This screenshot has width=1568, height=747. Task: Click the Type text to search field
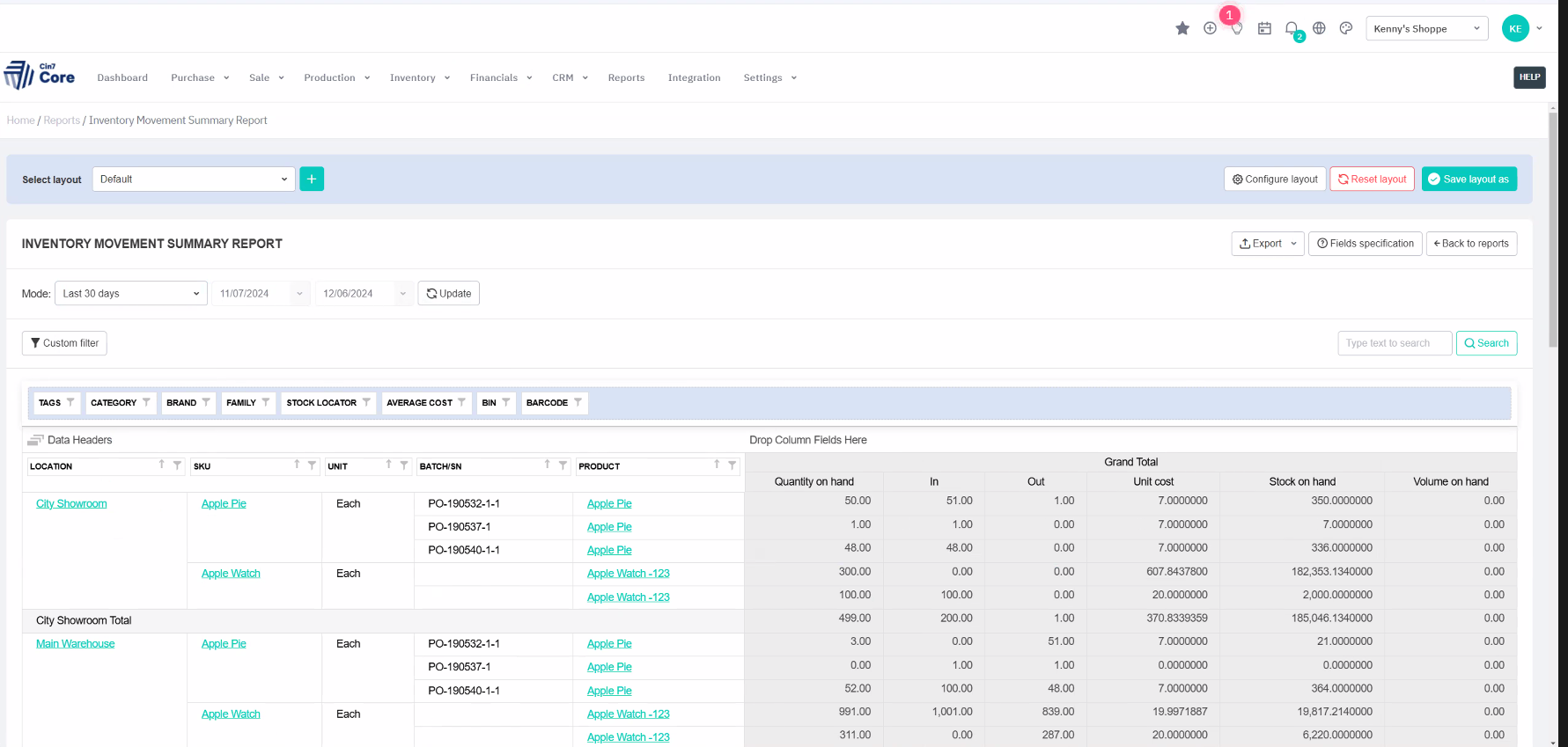(1394, 343)
